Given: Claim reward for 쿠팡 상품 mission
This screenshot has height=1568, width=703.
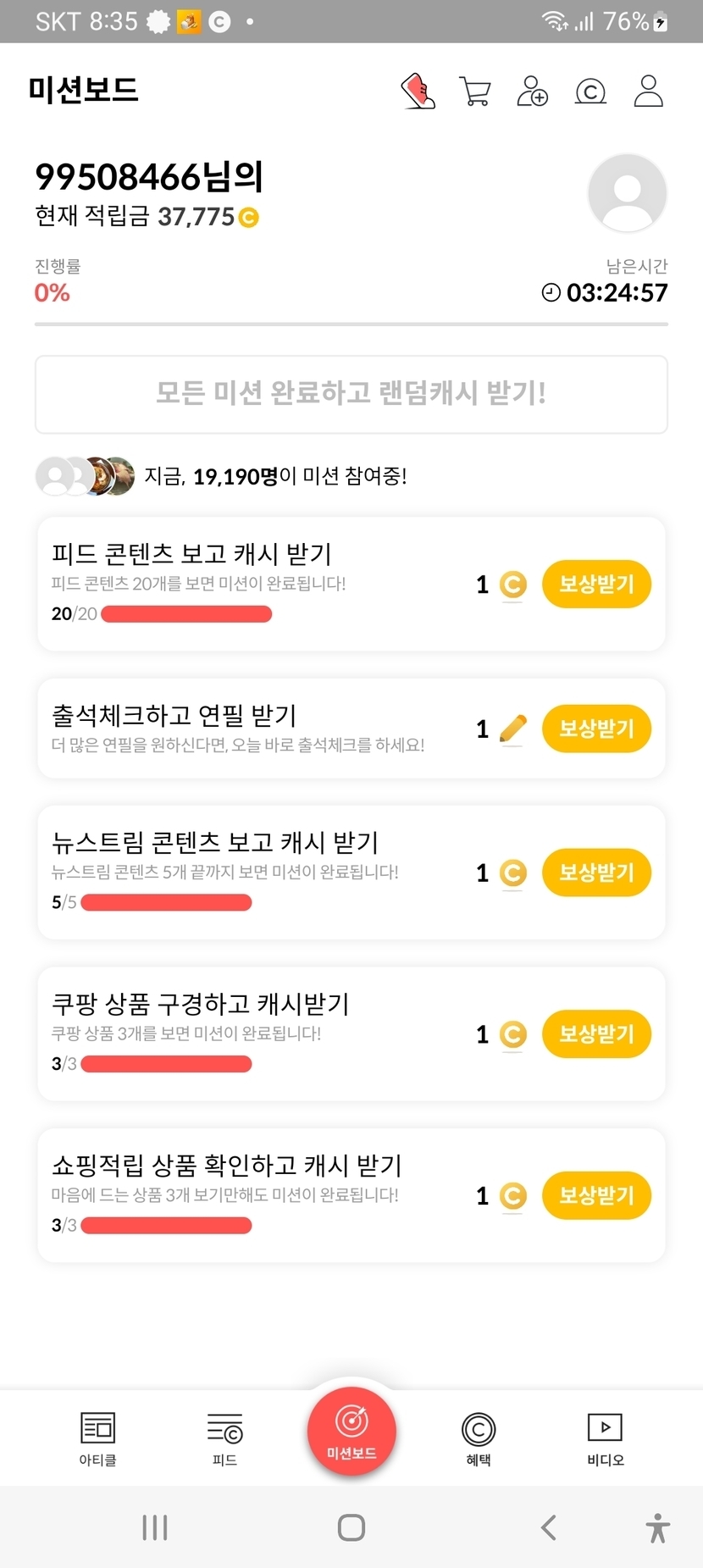Looking at the screenshot, I should click(x=596, y=1034).
